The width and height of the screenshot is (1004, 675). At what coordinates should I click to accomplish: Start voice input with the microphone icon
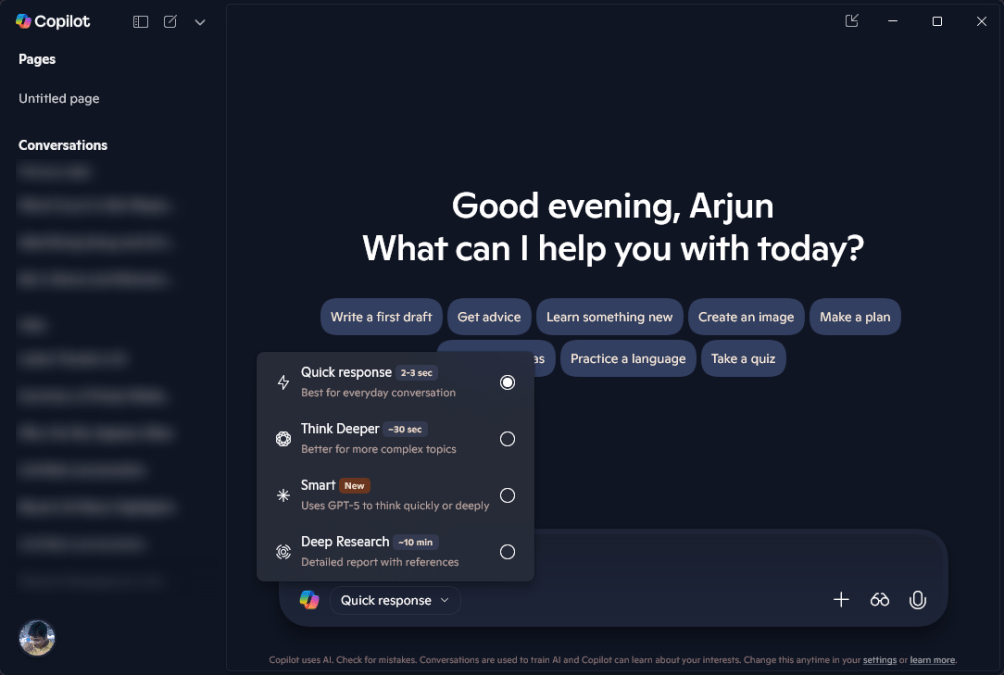tap(917, 599)
